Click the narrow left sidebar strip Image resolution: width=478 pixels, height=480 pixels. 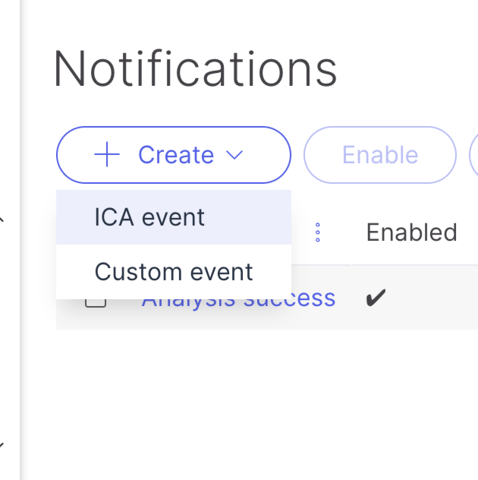pyautogui.click(x=10, y=240)
